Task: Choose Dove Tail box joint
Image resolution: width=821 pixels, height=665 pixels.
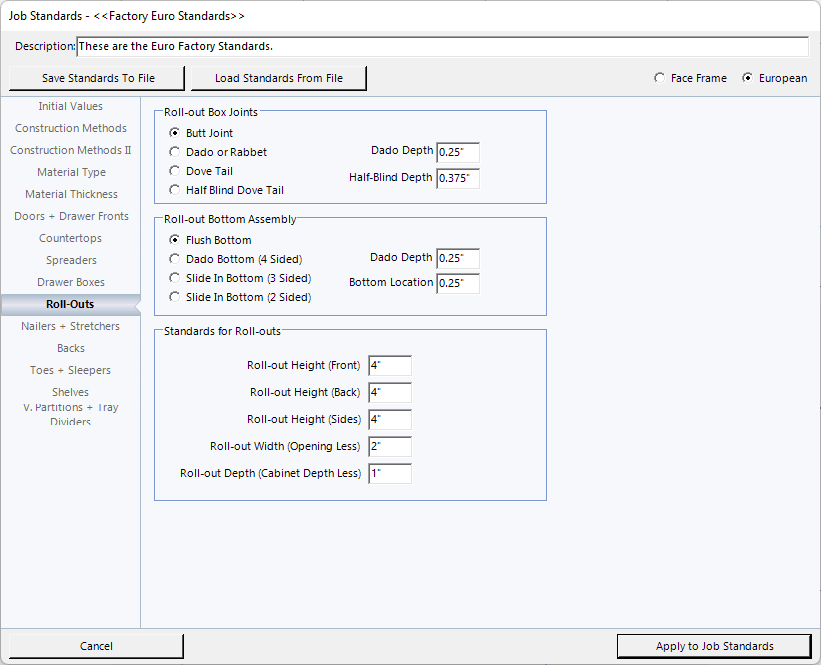Action: click(175, 171)
